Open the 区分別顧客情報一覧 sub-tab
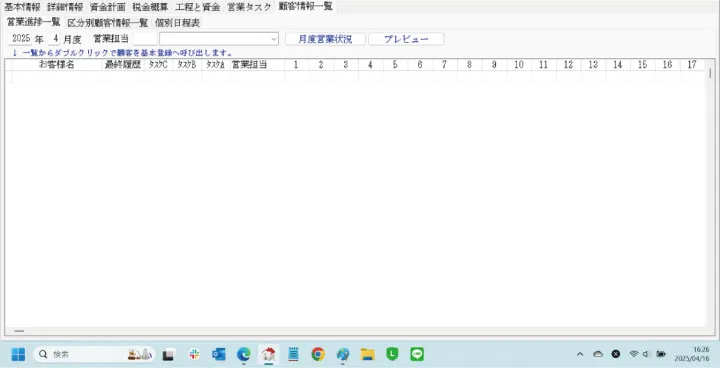The width and height of the screenshot is (720, 368). coord(107,23)
